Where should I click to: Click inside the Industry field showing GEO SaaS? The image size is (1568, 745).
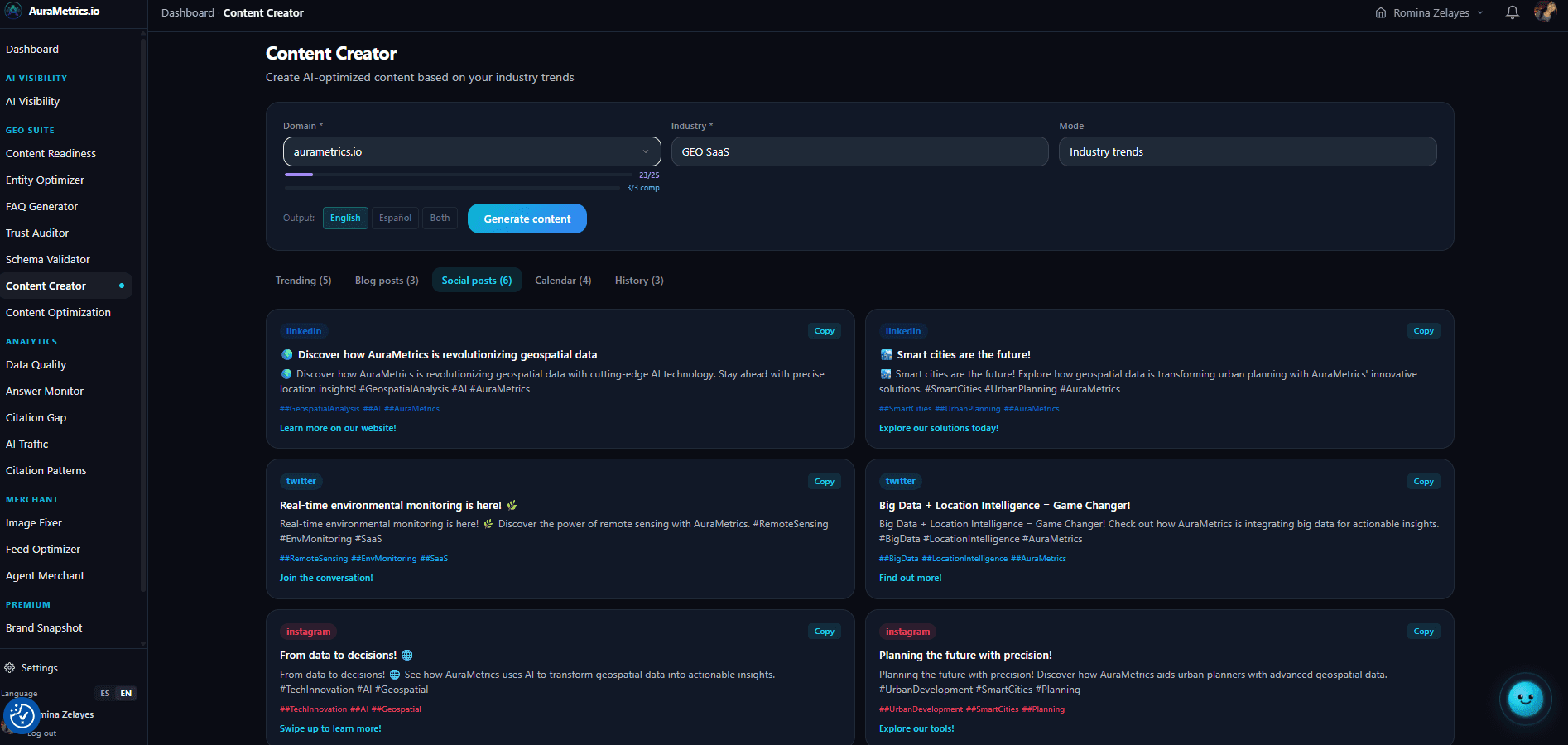[859, 151]
